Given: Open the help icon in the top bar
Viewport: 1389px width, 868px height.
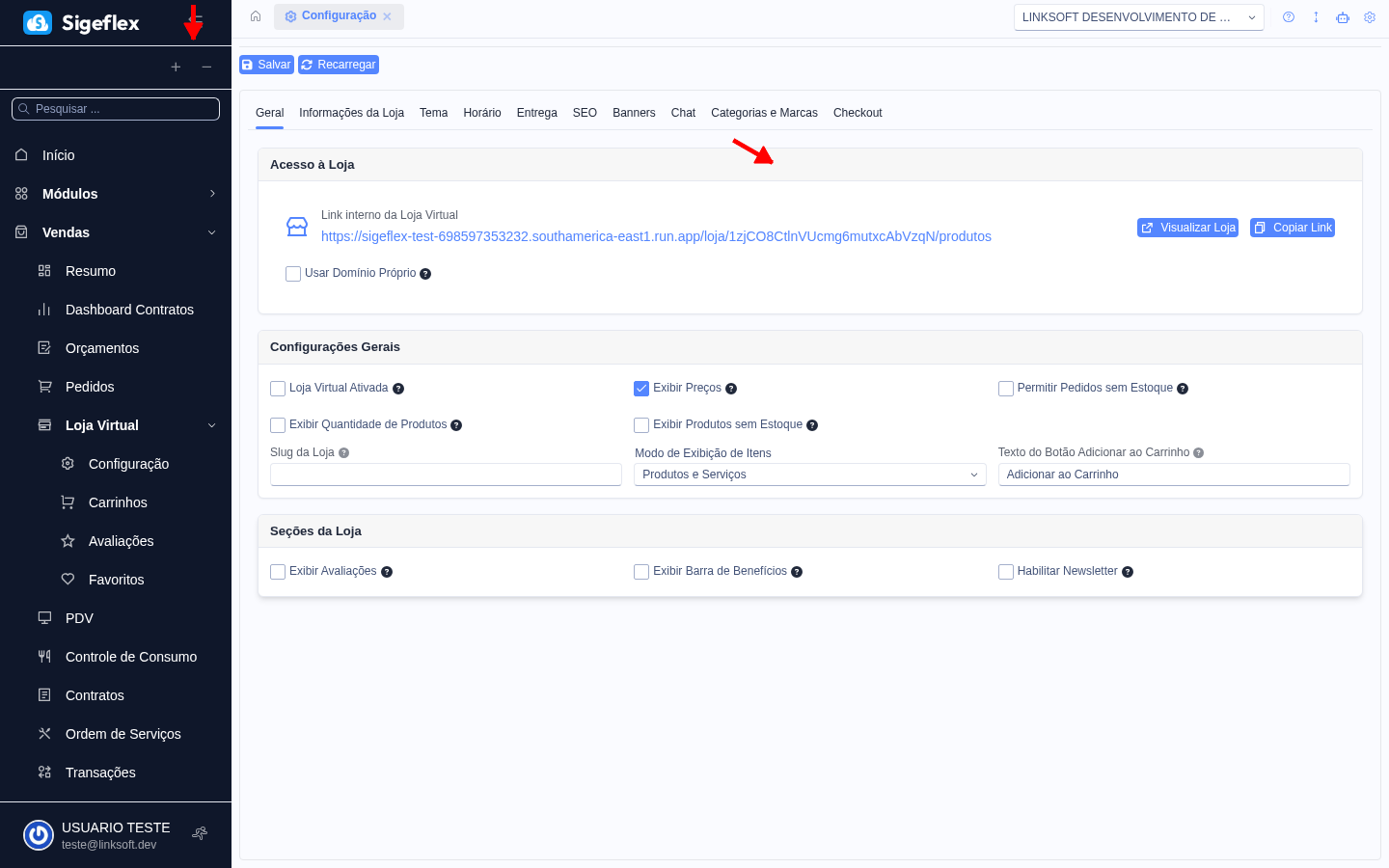Looking at the screenshot, I should pyautogui.click(x=1288, y=16).
